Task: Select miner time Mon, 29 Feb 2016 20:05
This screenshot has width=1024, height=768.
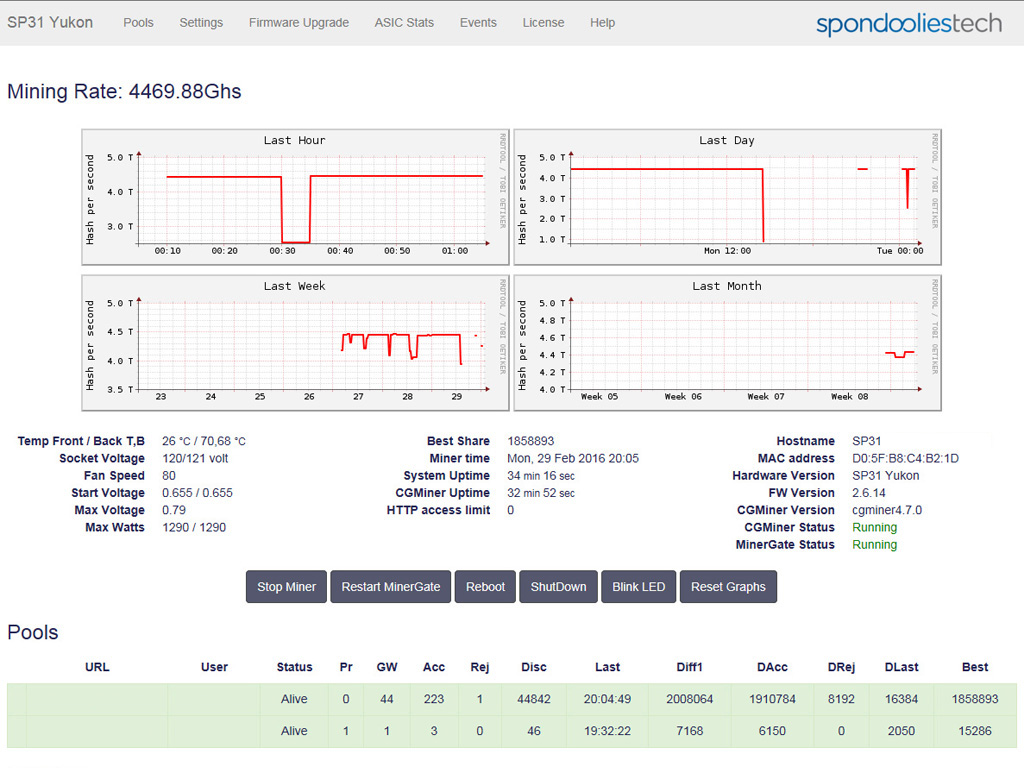Action: [x=573, y=458]
